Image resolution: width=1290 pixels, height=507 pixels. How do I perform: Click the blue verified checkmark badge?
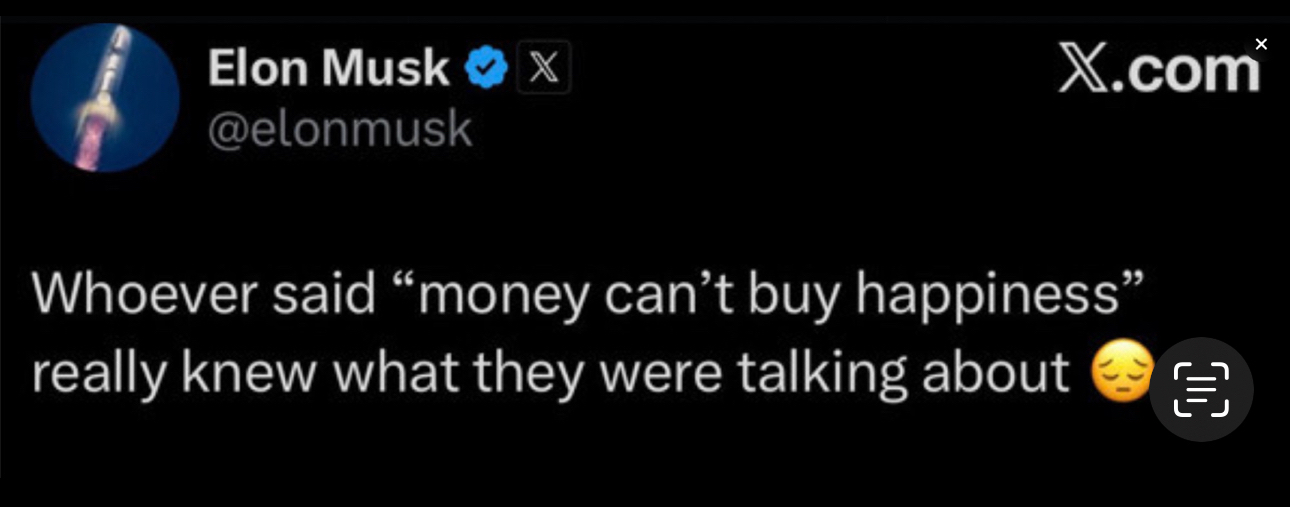click(487, 68)
